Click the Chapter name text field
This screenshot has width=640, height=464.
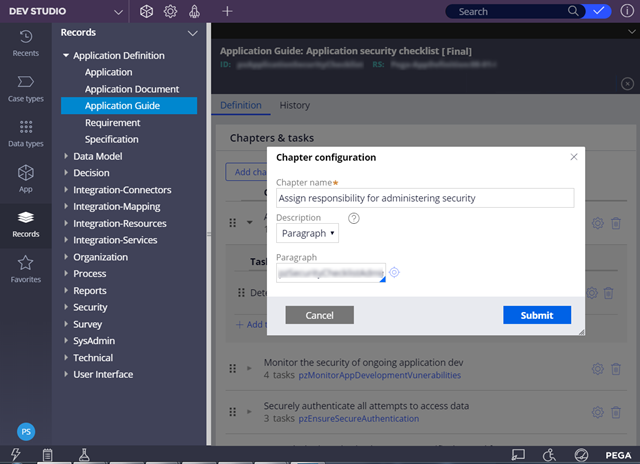pos(425,198)
